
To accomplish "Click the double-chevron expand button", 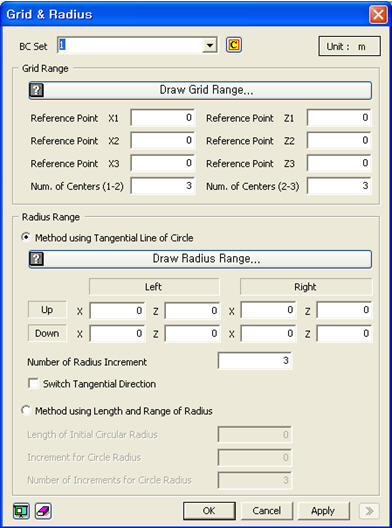I will click(369, 511).
